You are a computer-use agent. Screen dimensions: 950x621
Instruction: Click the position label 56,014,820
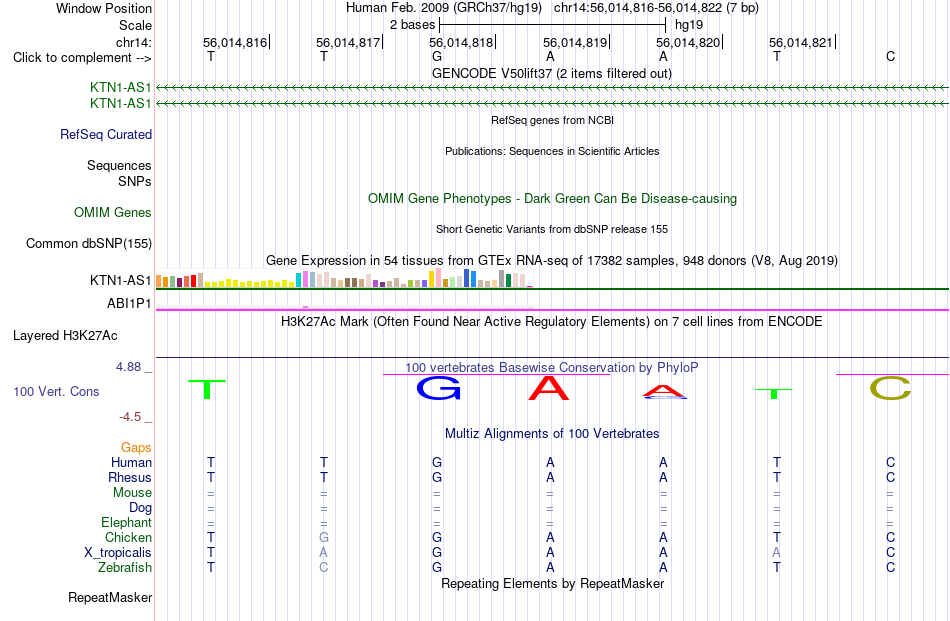coord(688,42)
